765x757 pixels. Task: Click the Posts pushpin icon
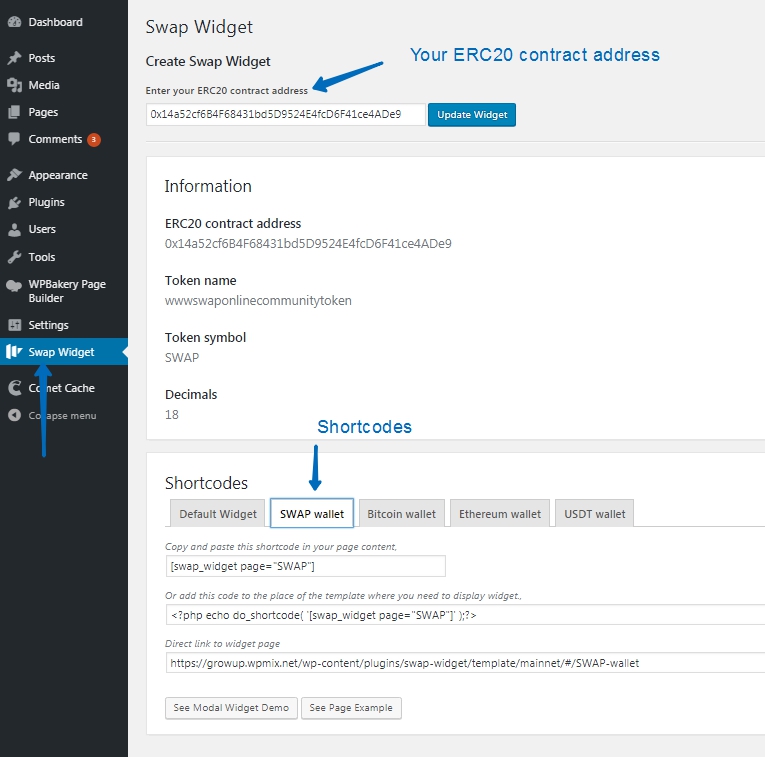click(x=14, y=58)
